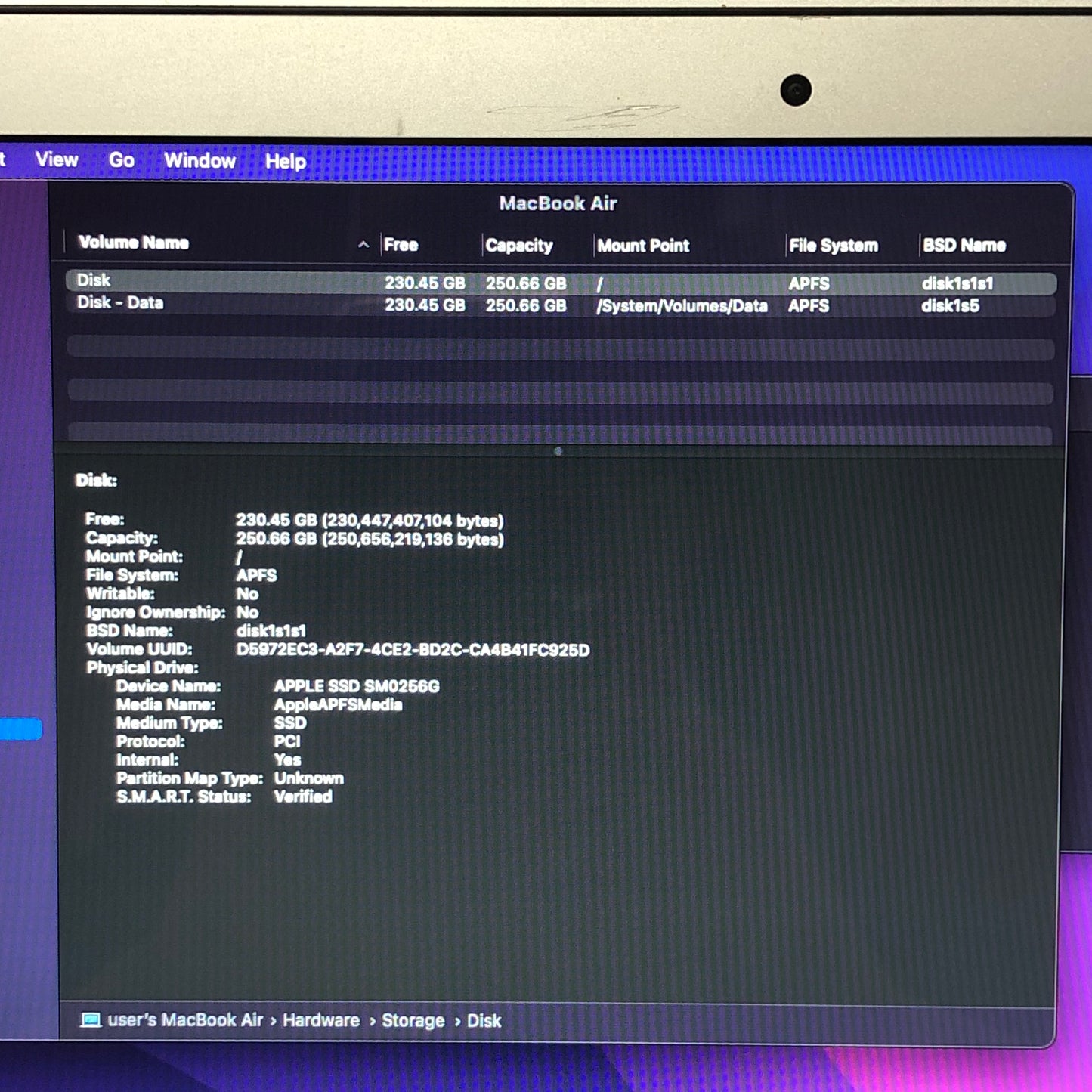
Task: Click the computer icon in path bar
Action: click(x=91, y=1020)
